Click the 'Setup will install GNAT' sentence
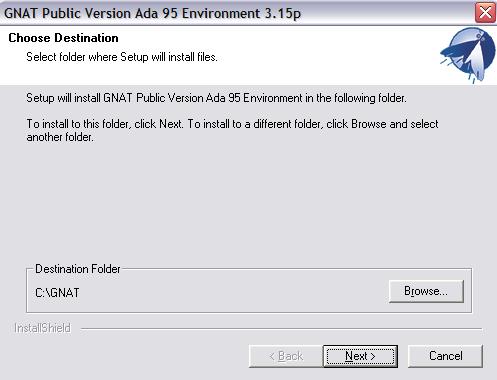 coord(216,98)
